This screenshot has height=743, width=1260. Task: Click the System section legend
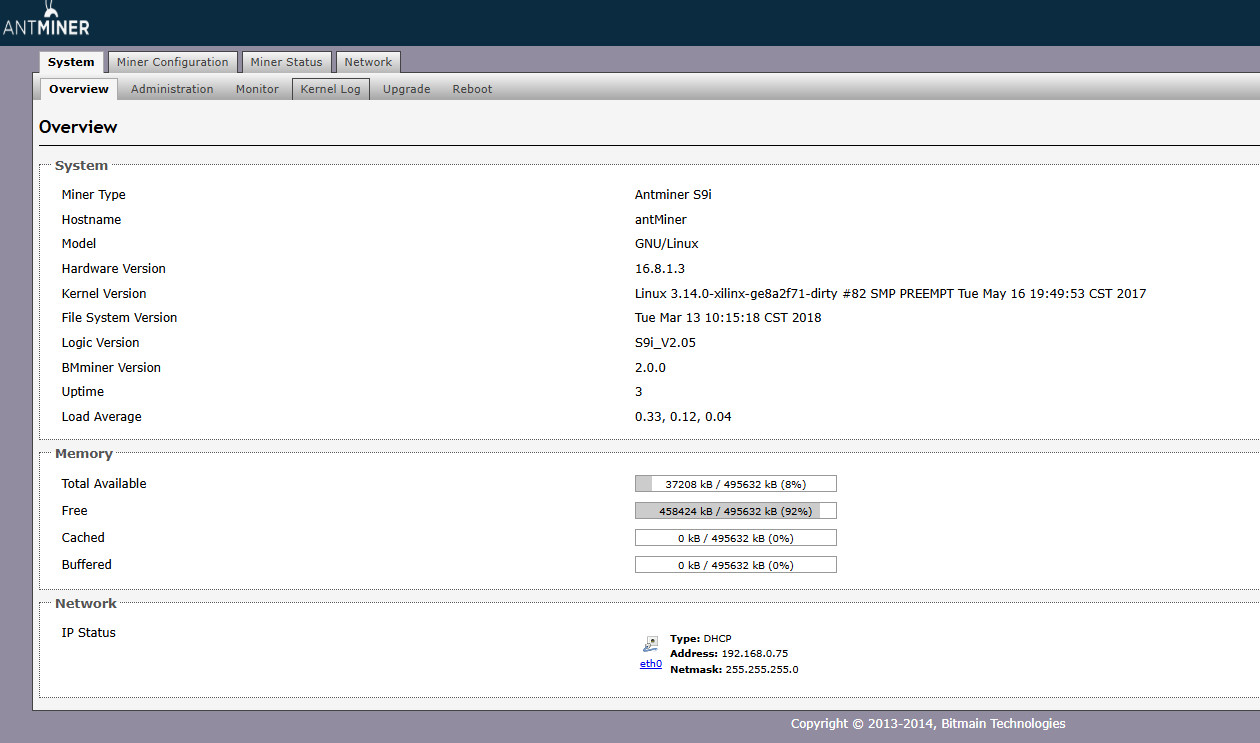tap(81, 166)
